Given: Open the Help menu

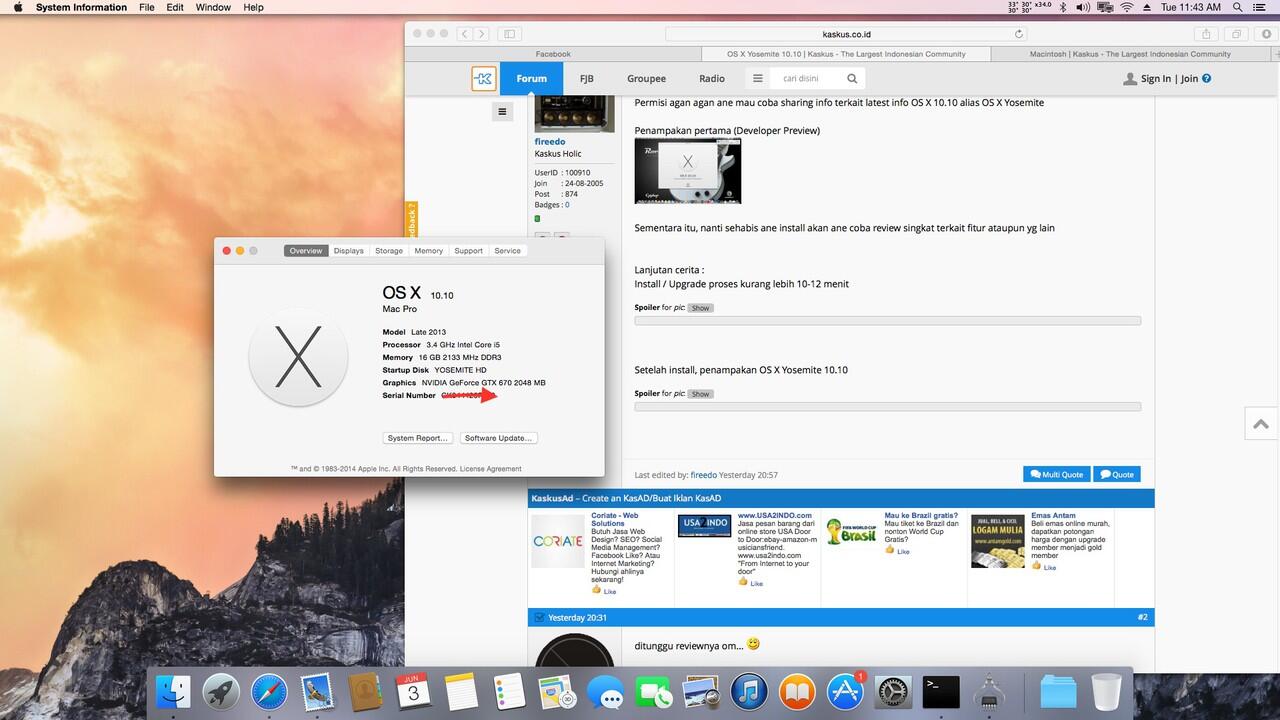Looking at the screenshot, I should tap(254, 7).
